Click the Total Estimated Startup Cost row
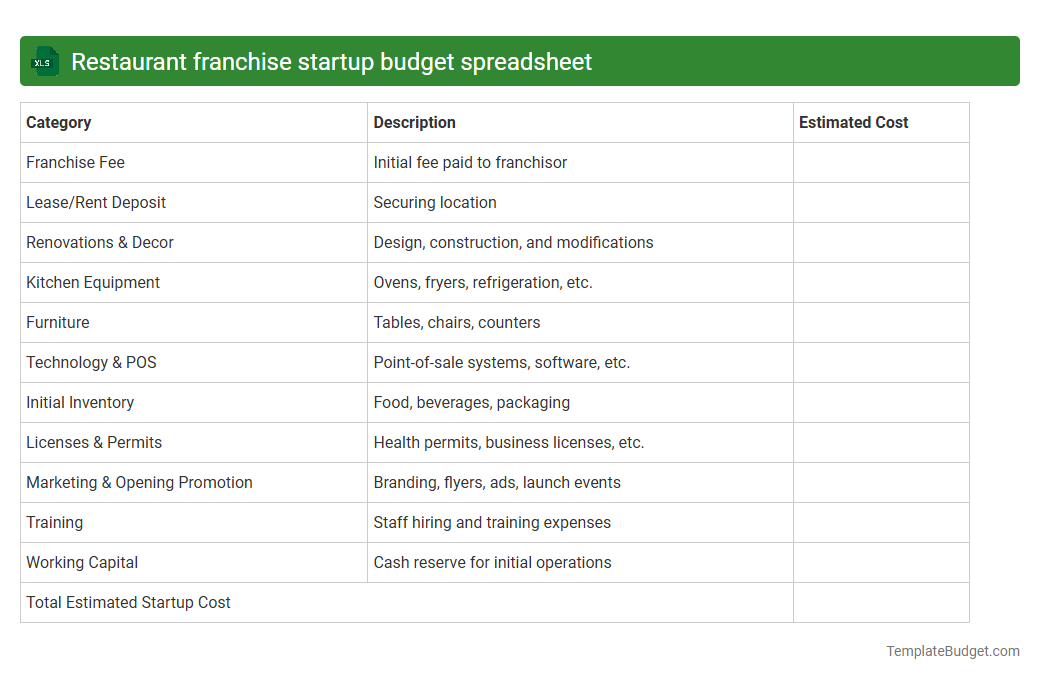 point(128,602)
